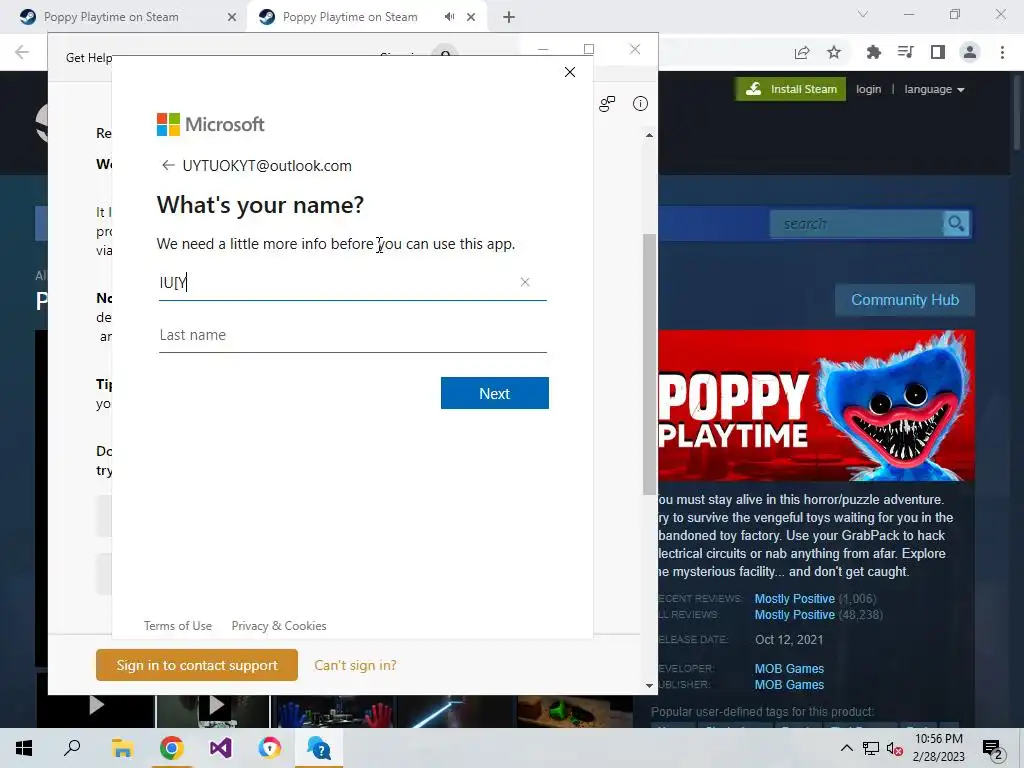
Task: Click the Steam search magnifier button
Action: tap(956, 224)
